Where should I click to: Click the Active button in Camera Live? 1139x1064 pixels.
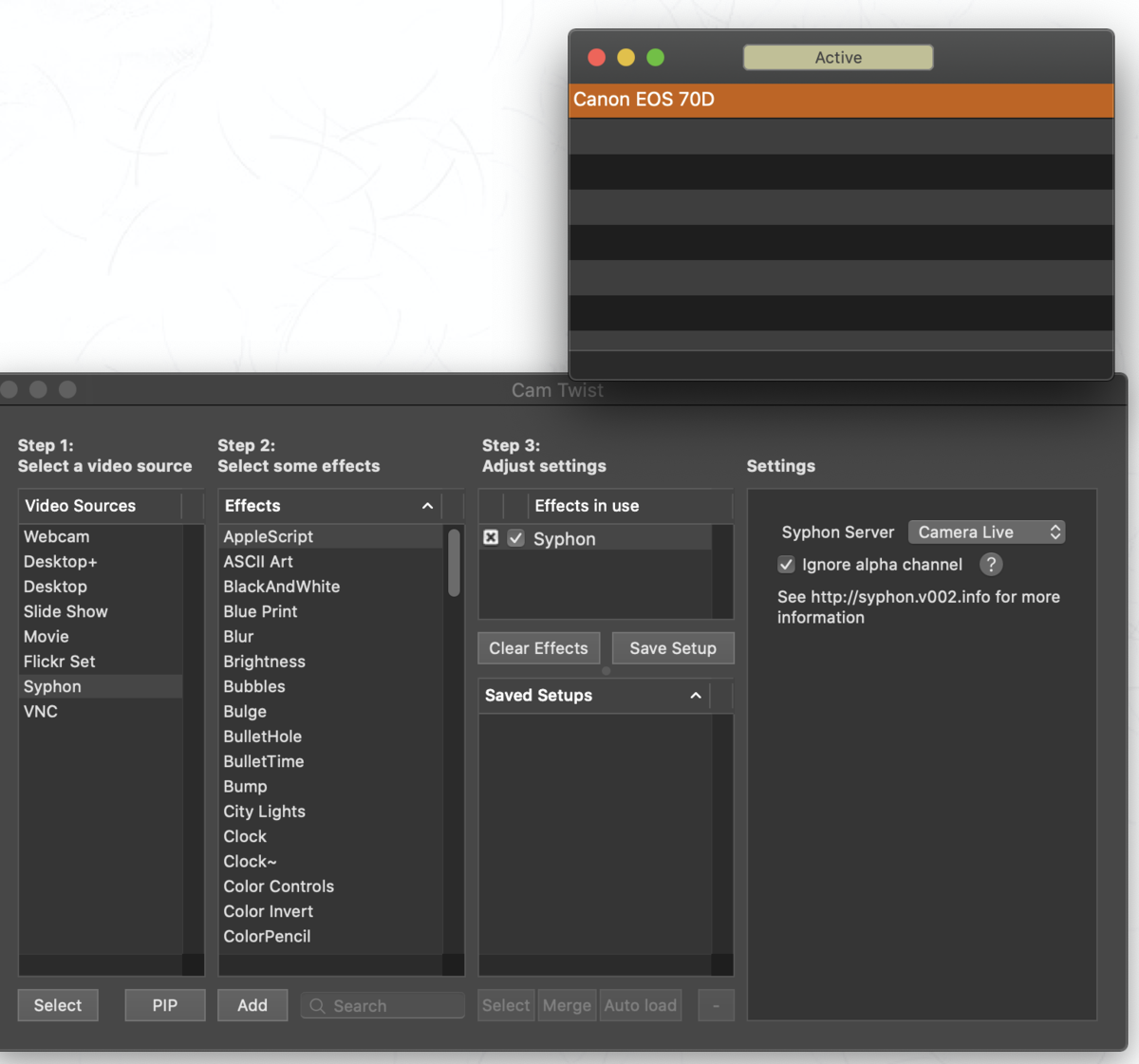[x=838, y=58]
